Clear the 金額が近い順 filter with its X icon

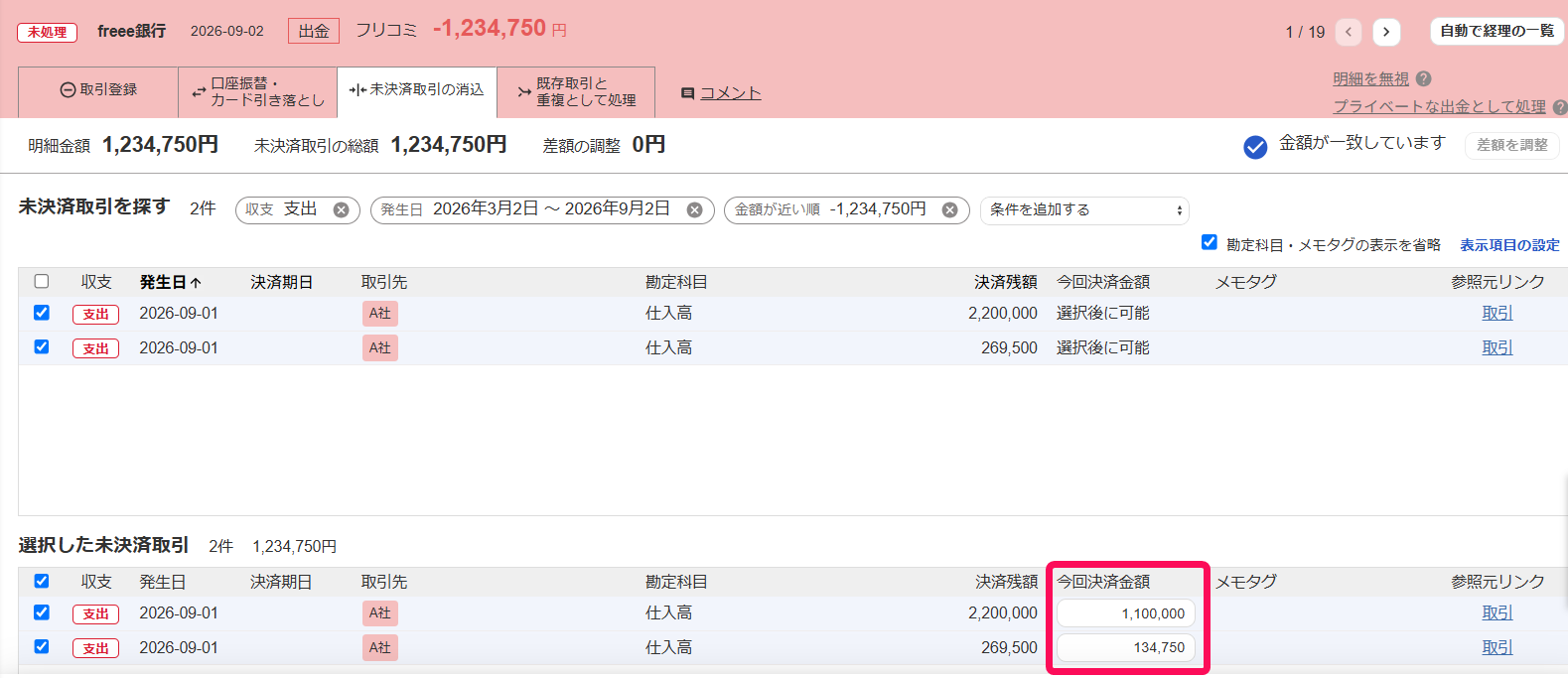click(950, 209)
